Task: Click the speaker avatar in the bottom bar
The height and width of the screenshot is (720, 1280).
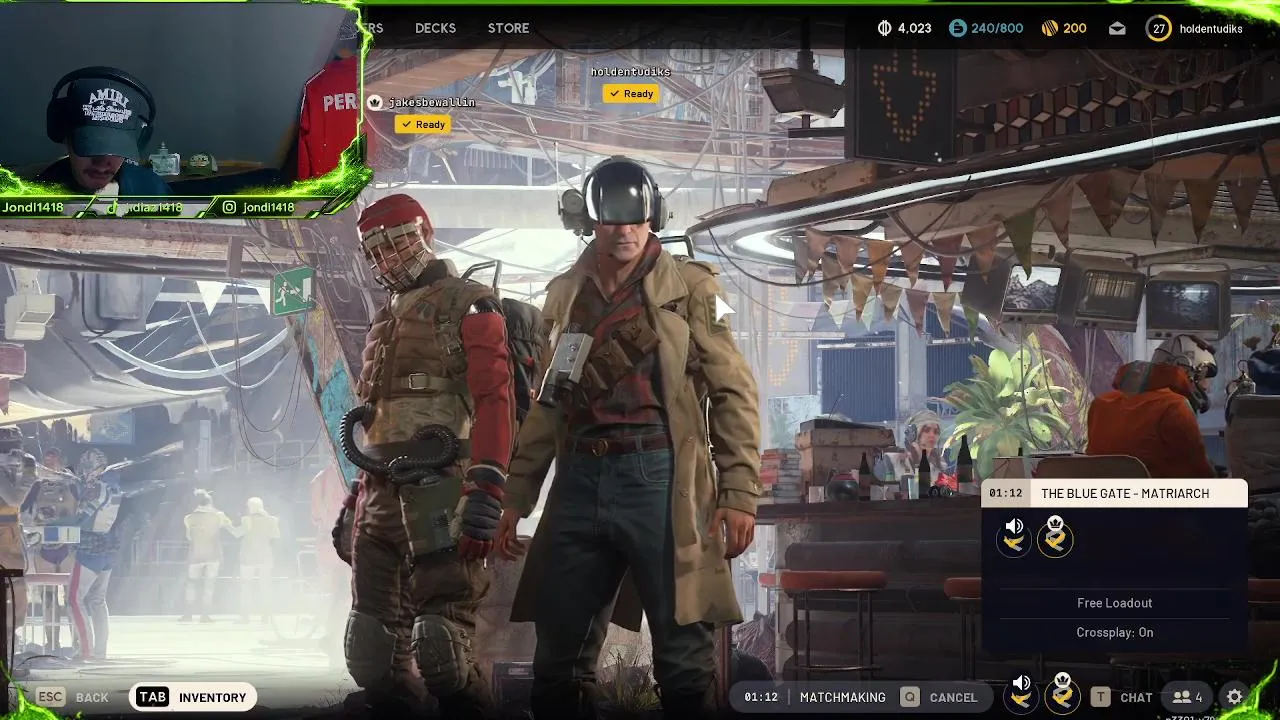Action: point(1021,693)
